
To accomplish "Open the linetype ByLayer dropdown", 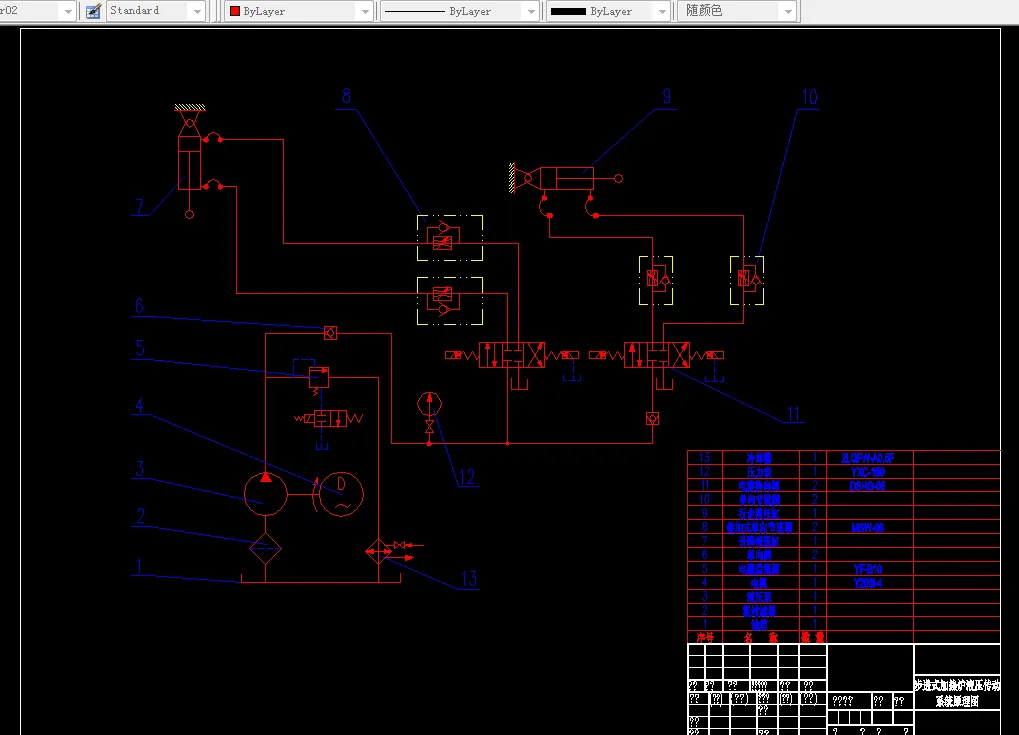I will [531, 11].
